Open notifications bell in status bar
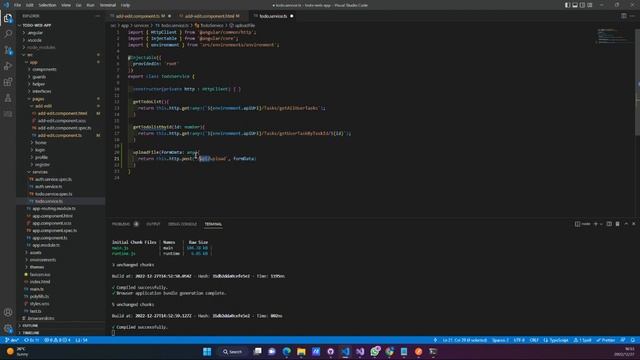 click(x=633, y=340)
